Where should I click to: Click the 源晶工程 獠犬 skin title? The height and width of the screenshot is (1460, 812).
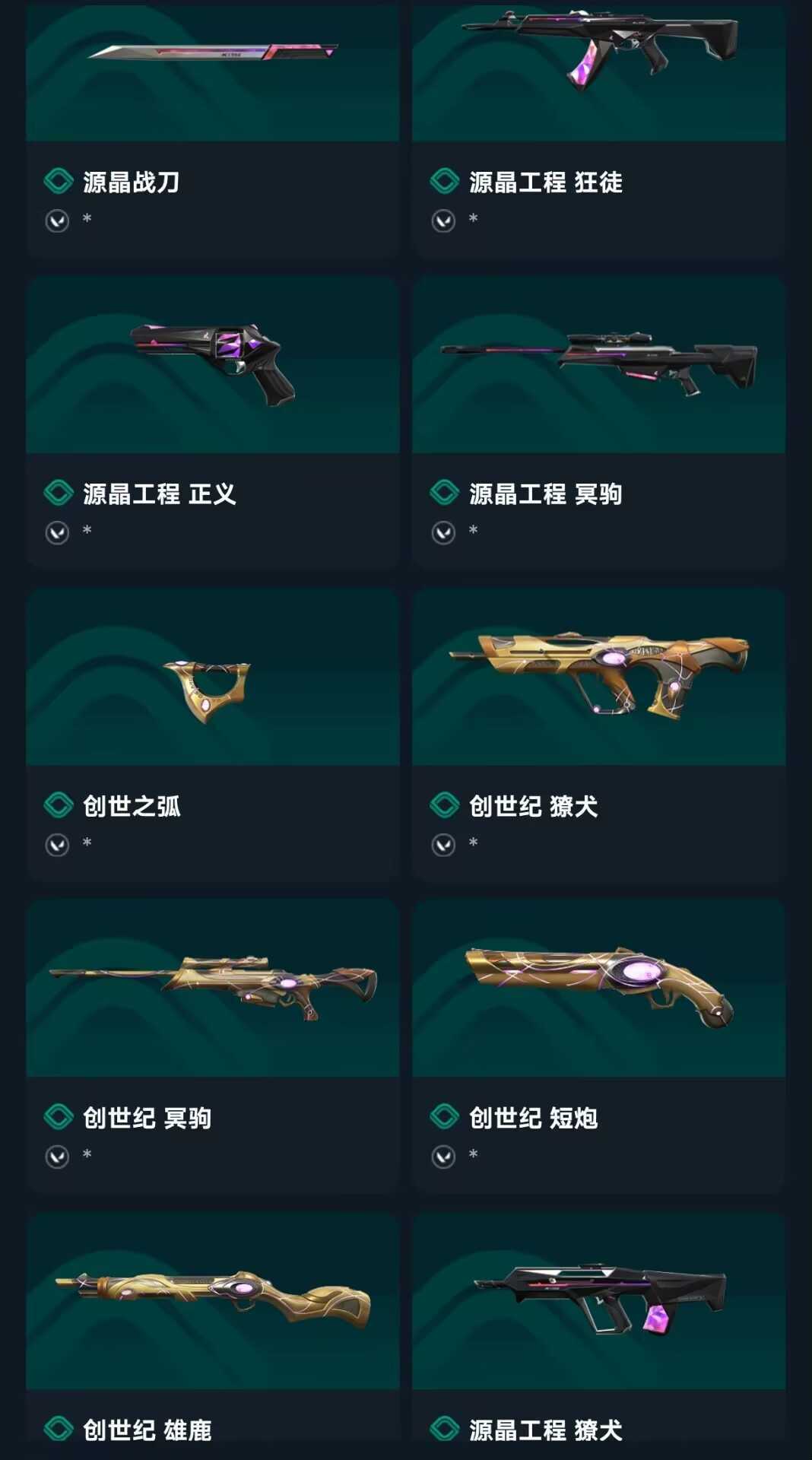[x=545, y=1430]
